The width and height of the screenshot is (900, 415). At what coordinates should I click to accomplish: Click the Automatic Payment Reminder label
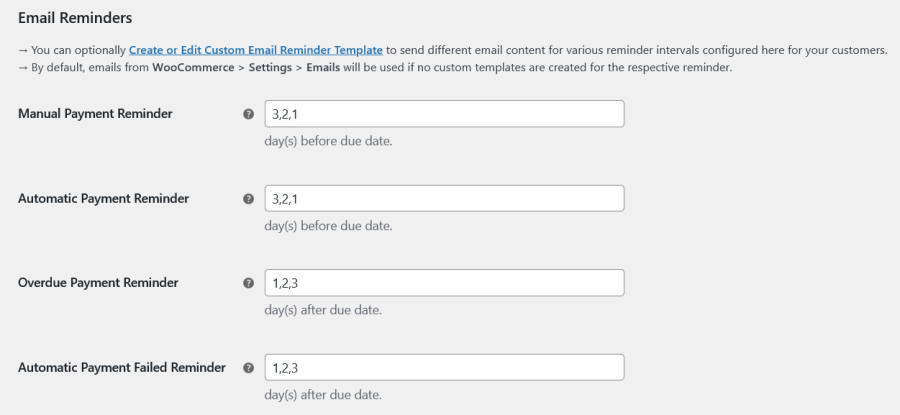click(x=103, y=199)
